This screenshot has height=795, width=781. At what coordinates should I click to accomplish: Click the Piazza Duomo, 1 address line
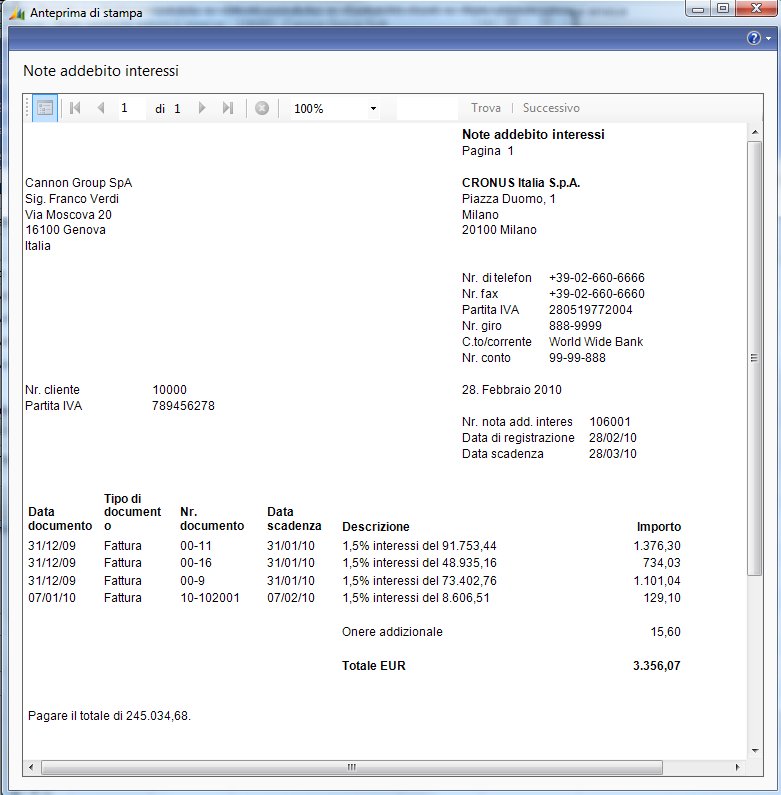click(x=509, y=199)
